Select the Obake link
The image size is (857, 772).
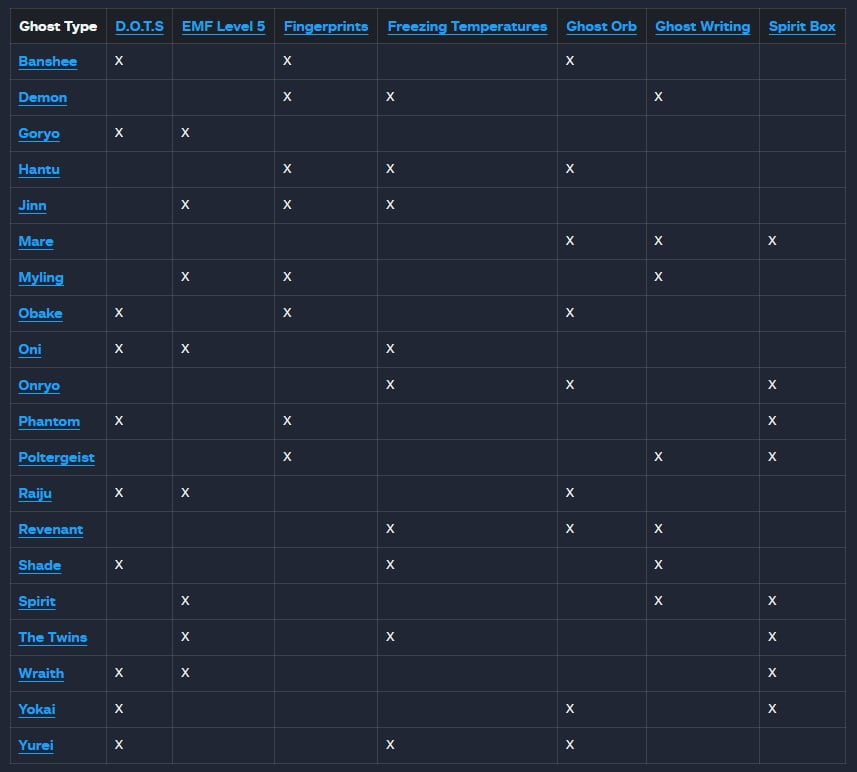pyautogui.click(x=40, y=314)
